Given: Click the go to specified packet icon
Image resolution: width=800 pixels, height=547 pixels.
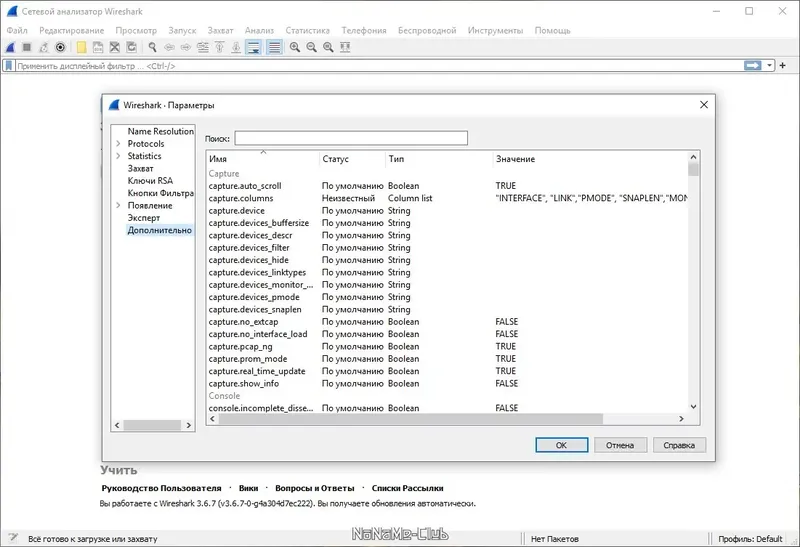Looking at the screenshot, I should click(x=203, y=47).
